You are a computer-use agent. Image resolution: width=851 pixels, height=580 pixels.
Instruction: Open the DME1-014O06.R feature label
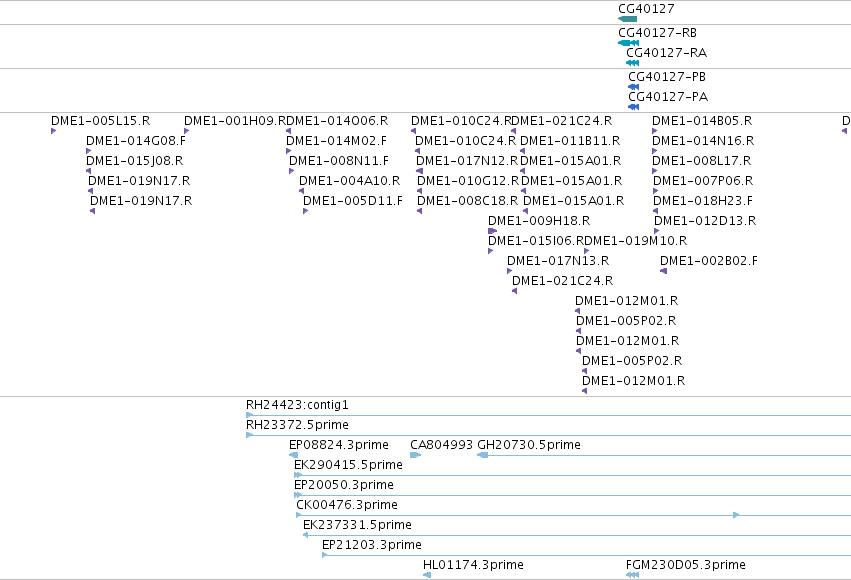337,120
